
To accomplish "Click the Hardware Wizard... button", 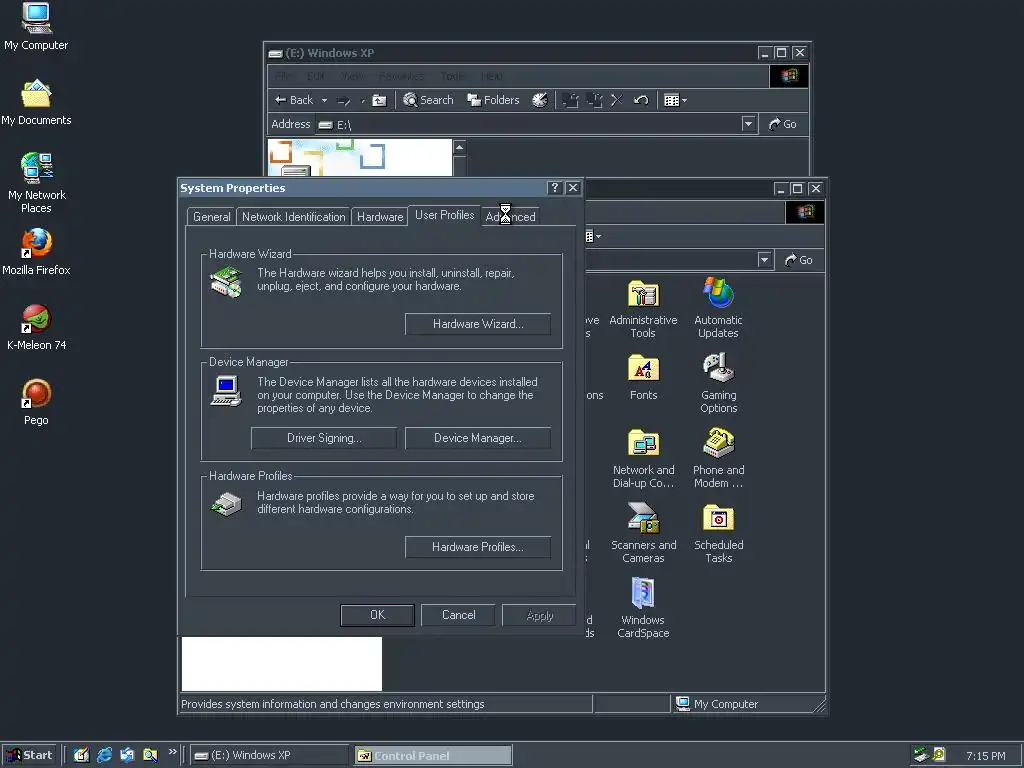I will pyautogui.click(x=478, y=324).
